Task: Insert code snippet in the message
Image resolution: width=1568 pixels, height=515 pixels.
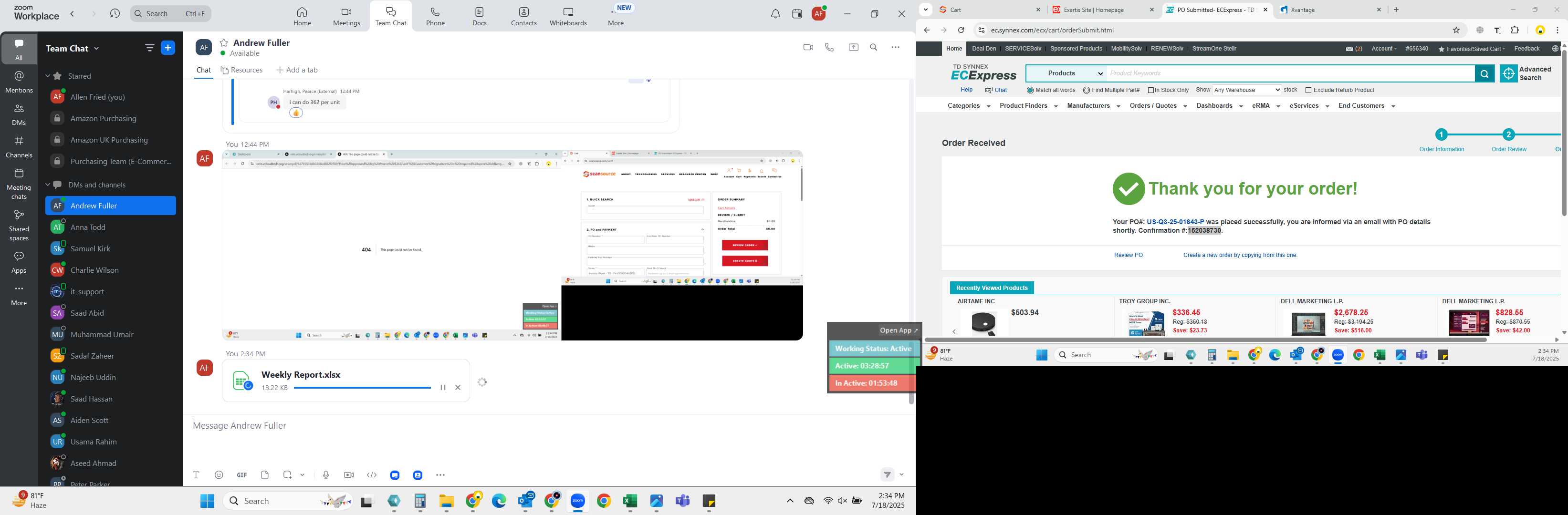Action: tap(372, 475)
